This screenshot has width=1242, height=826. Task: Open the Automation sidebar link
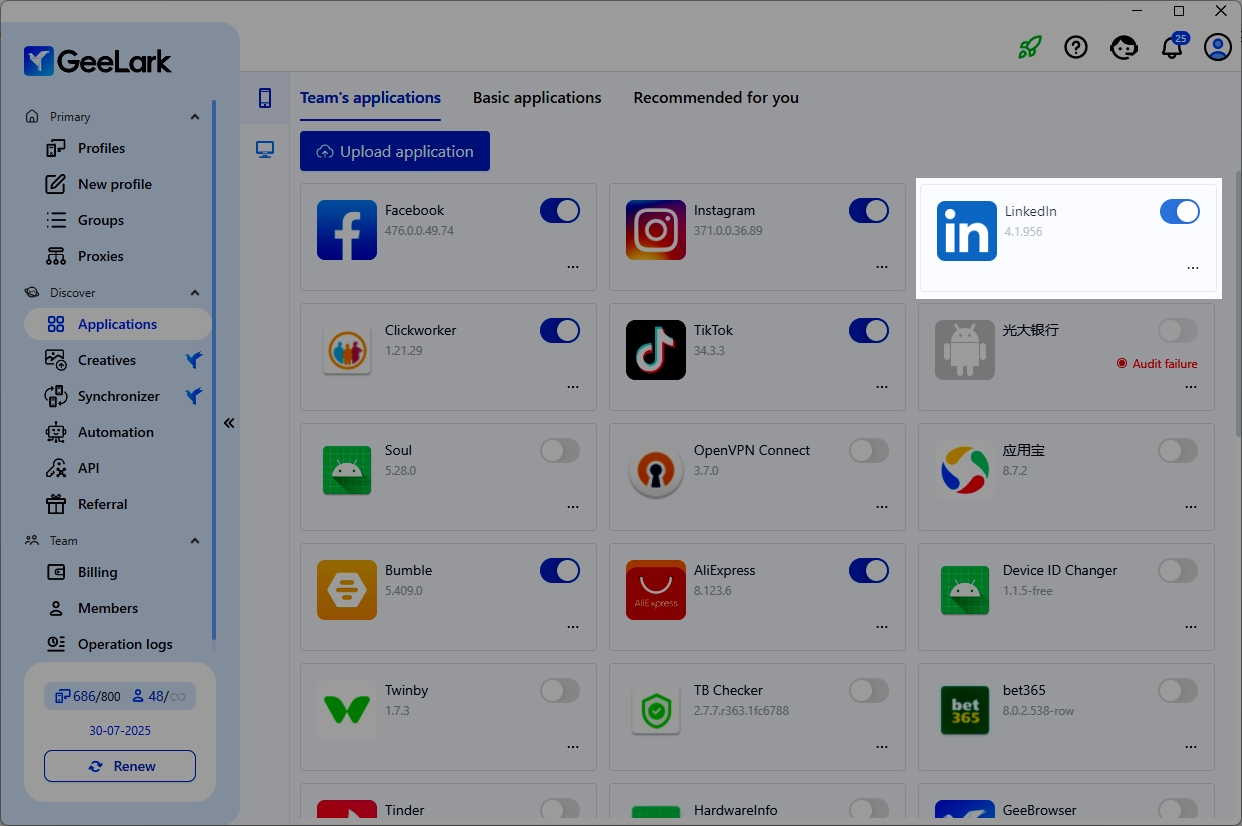tap(118, 432)
